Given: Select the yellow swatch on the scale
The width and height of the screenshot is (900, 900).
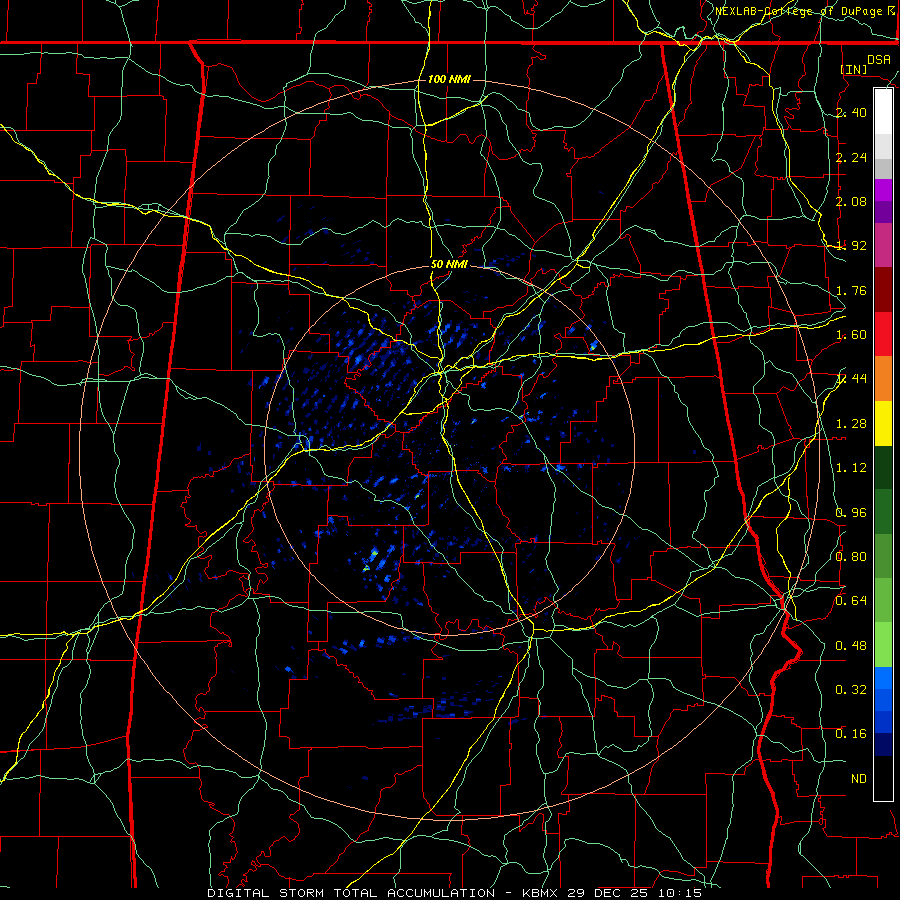Looking at the screenshot, I should 883,423.
